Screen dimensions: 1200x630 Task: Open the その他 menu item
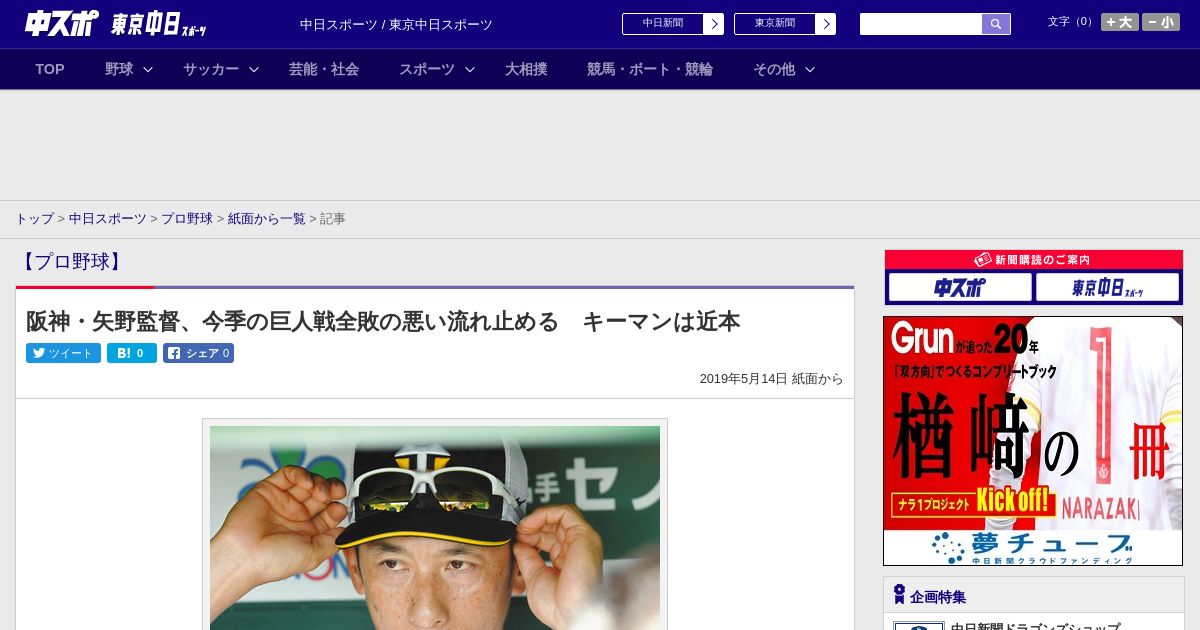coord(774,69)
